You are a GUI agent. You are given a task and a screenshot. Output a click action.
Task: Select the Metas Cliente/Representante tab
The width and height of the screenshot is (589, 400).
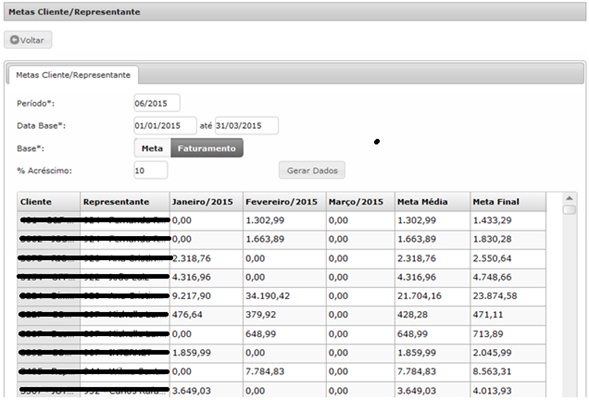click(73, 75)
